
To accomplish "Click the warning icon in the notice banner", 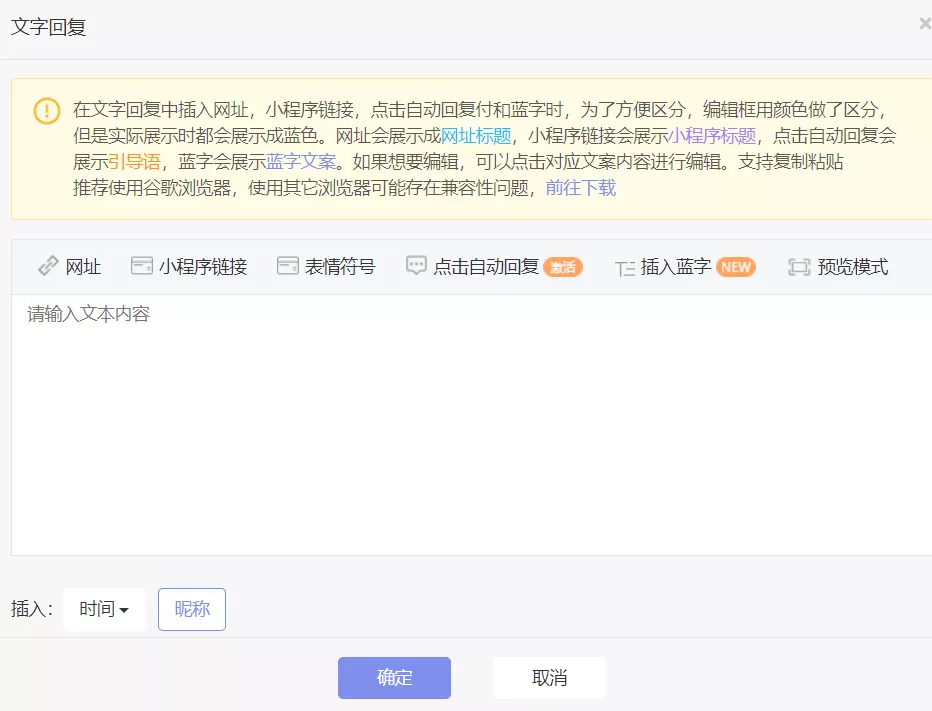I will pyautogui.click(x=46, y=112).
